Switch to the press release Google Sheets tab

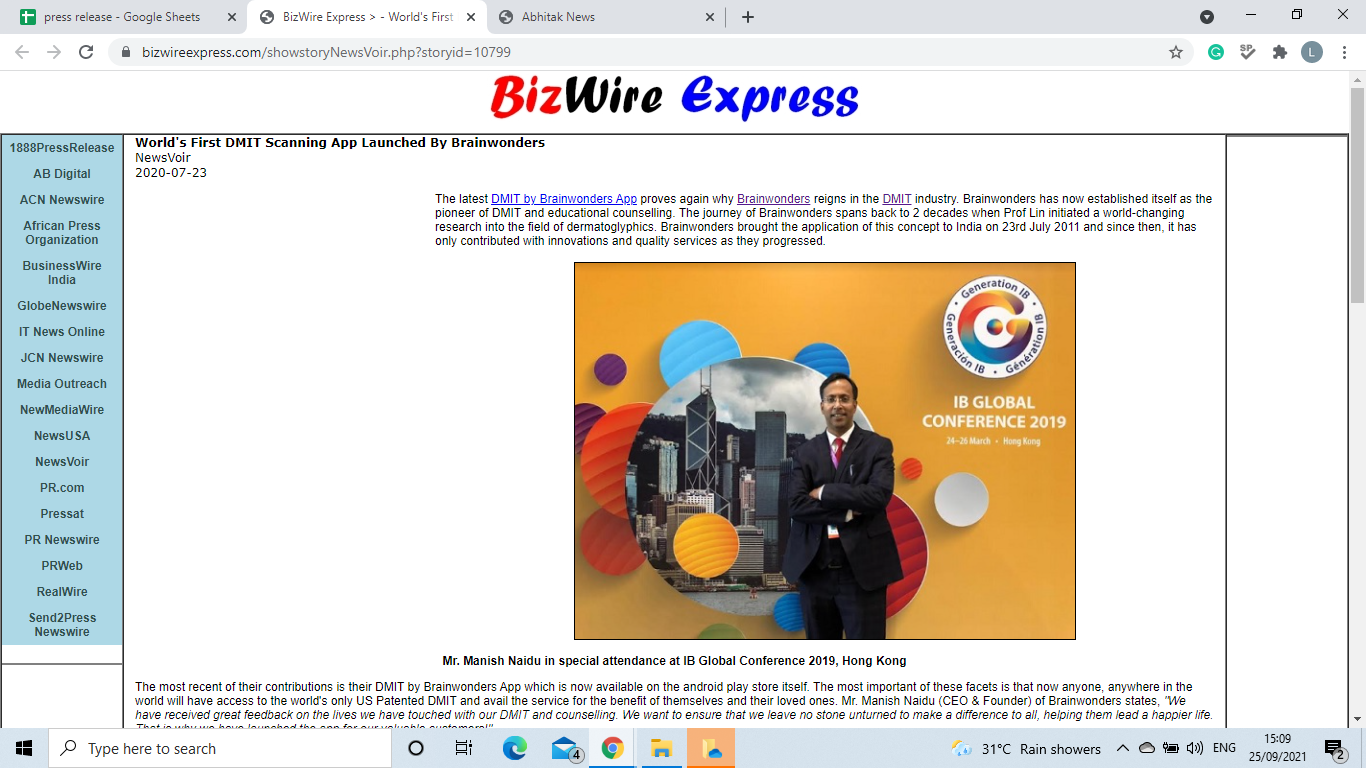click(x=122, y=17)
